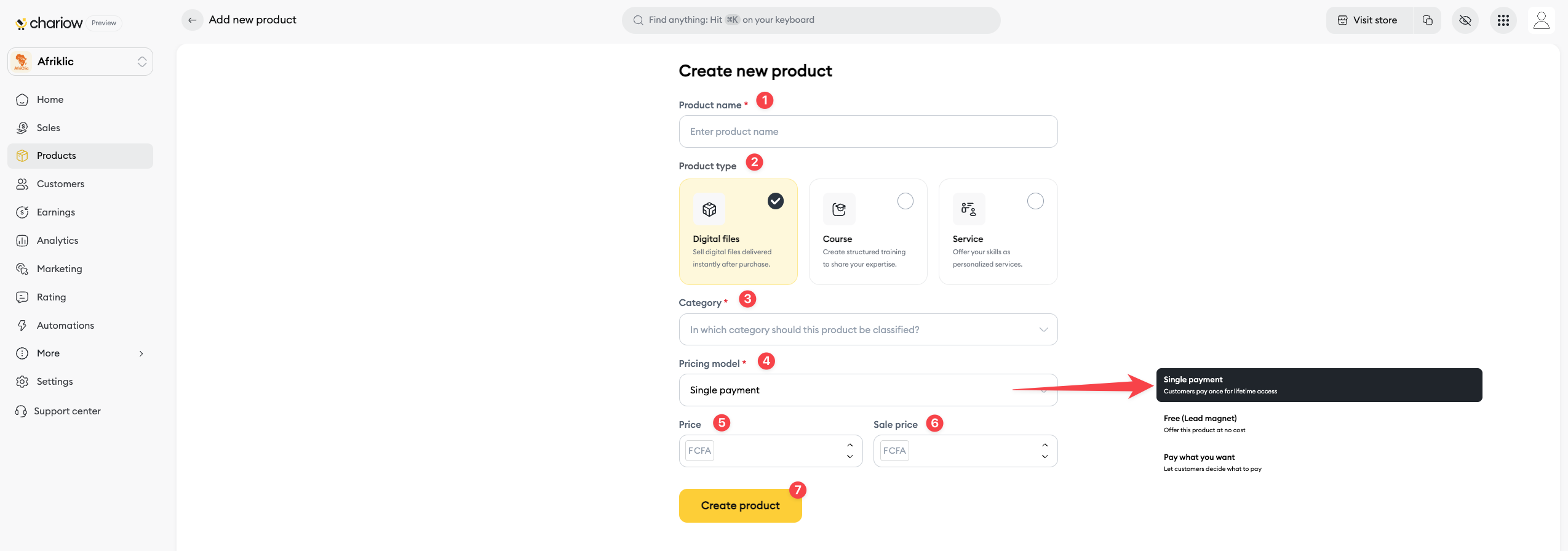Screen dimensions: 1568x551
Task: Expand the Afriklic store switcher
Action: (x=81, y=62)
